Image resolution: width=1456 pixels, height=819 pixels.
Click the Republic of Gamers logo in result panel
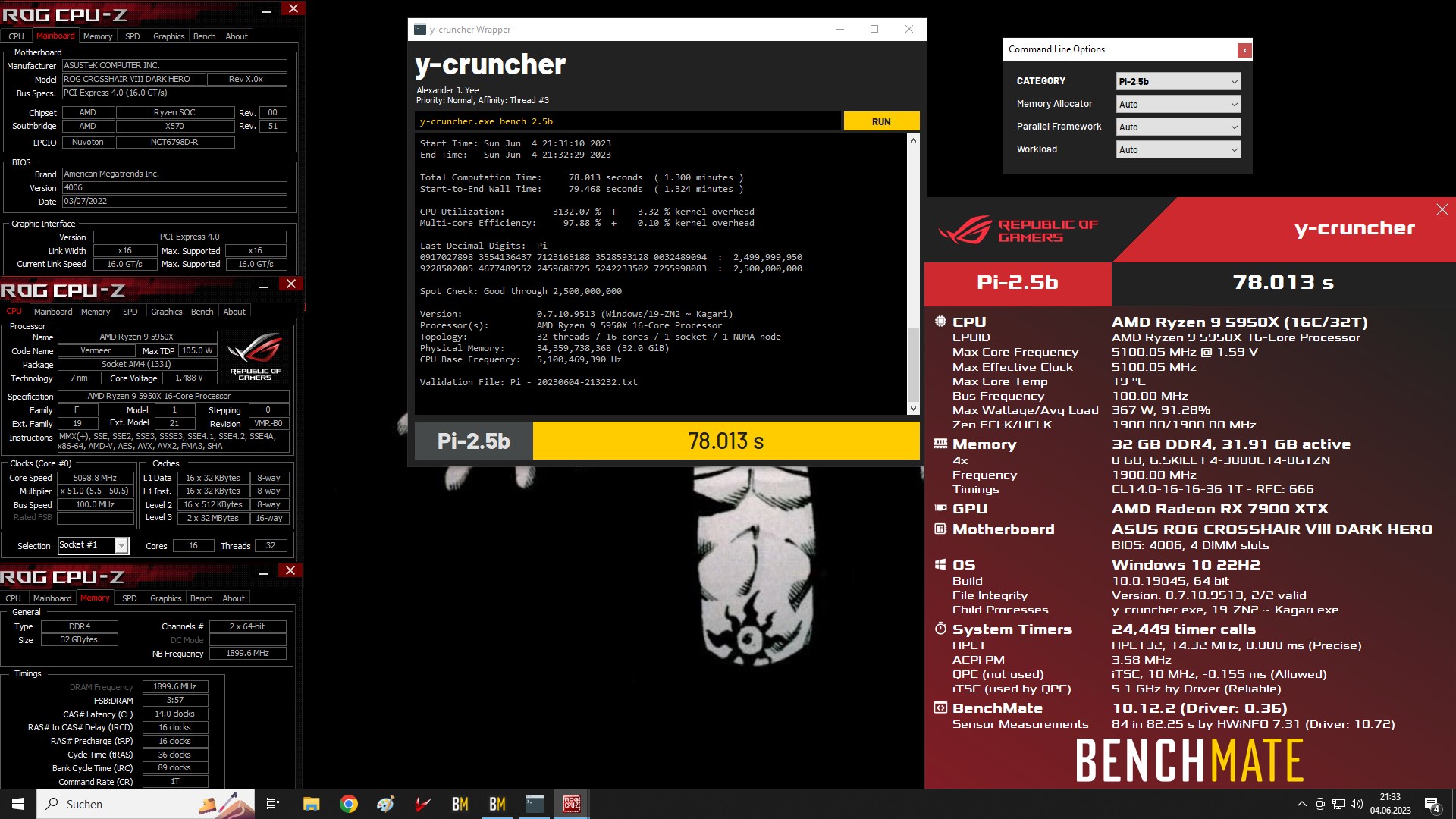pos(1018,230)
